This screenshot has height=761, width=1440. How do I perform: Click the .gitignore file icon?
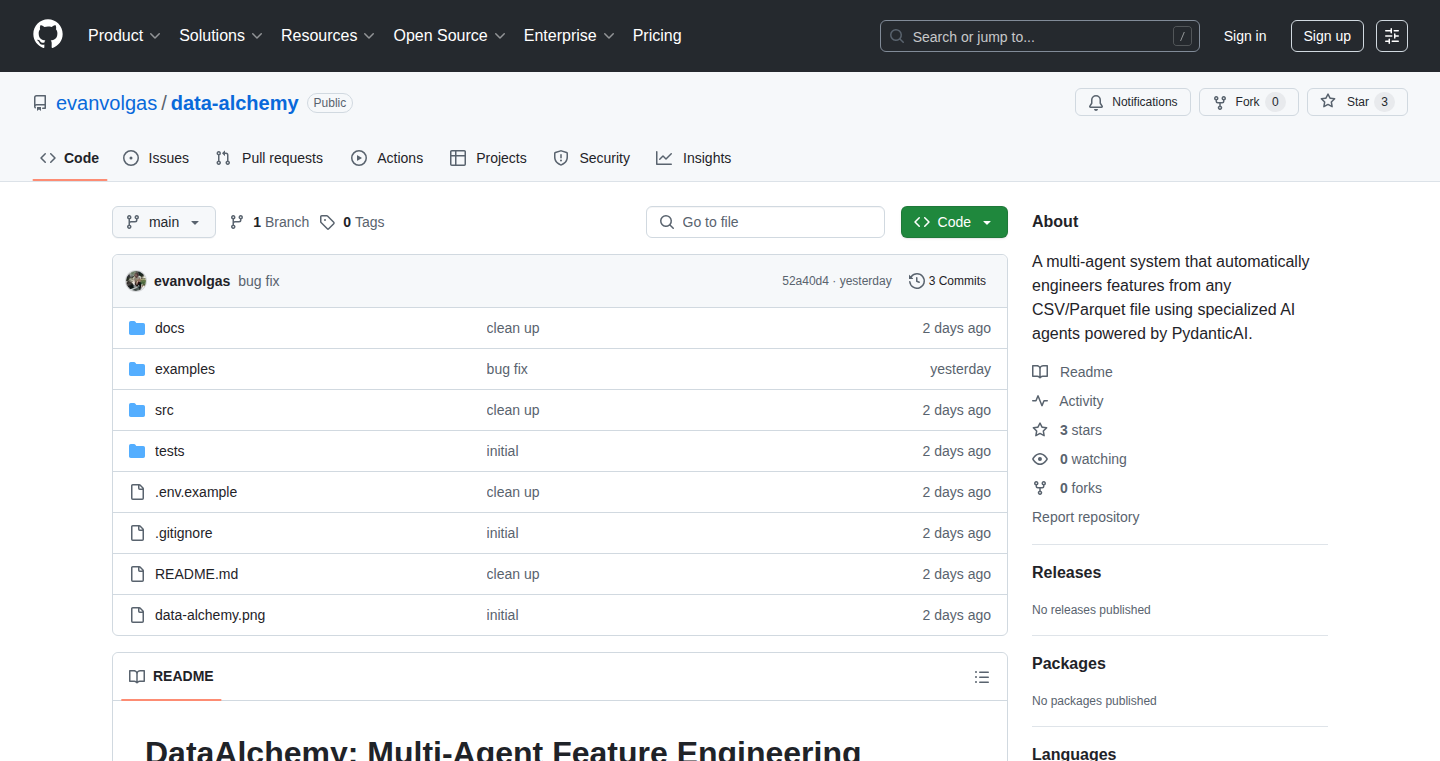tap(137, 533)
